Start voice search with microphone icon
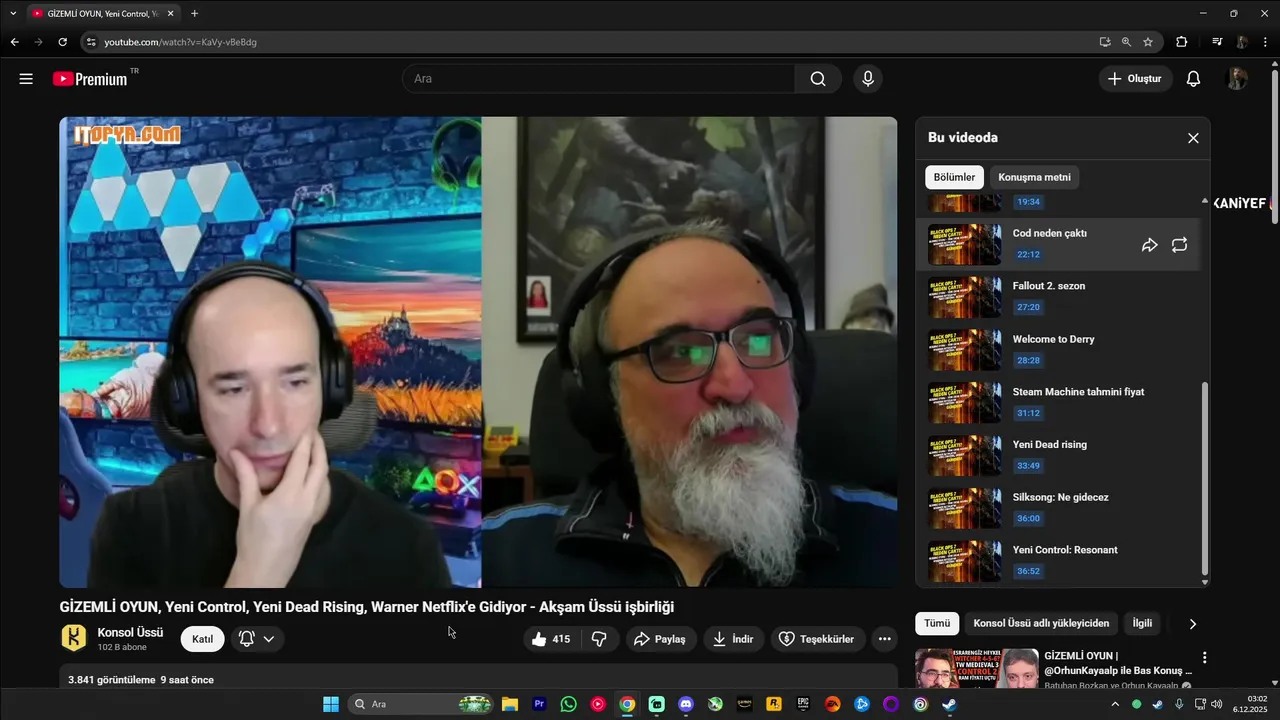 [868, 79]
